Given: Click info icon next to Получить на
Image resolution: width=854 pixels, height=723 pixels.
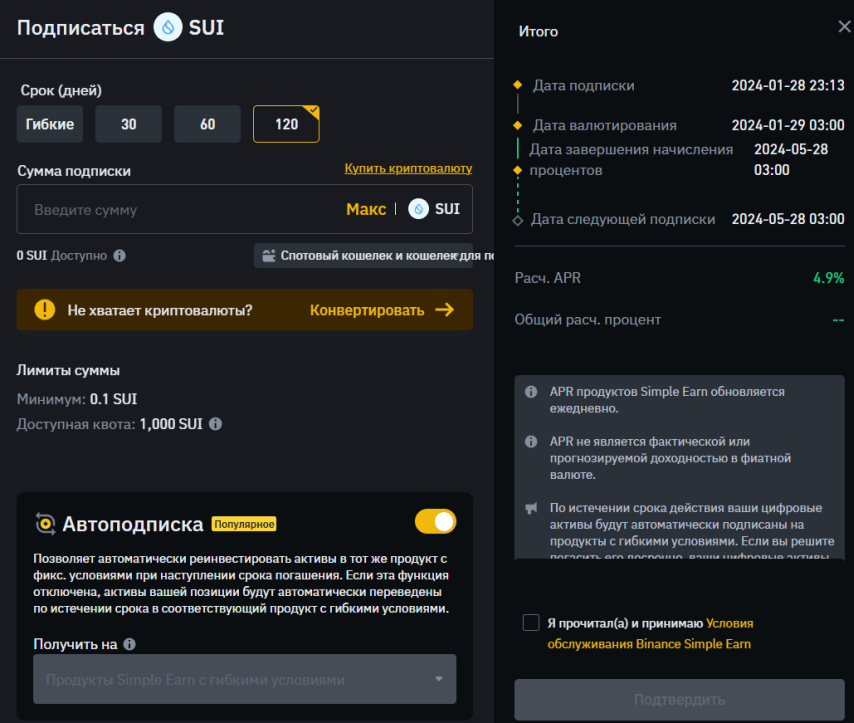Looking at the screenshot, I should [130, 644].
